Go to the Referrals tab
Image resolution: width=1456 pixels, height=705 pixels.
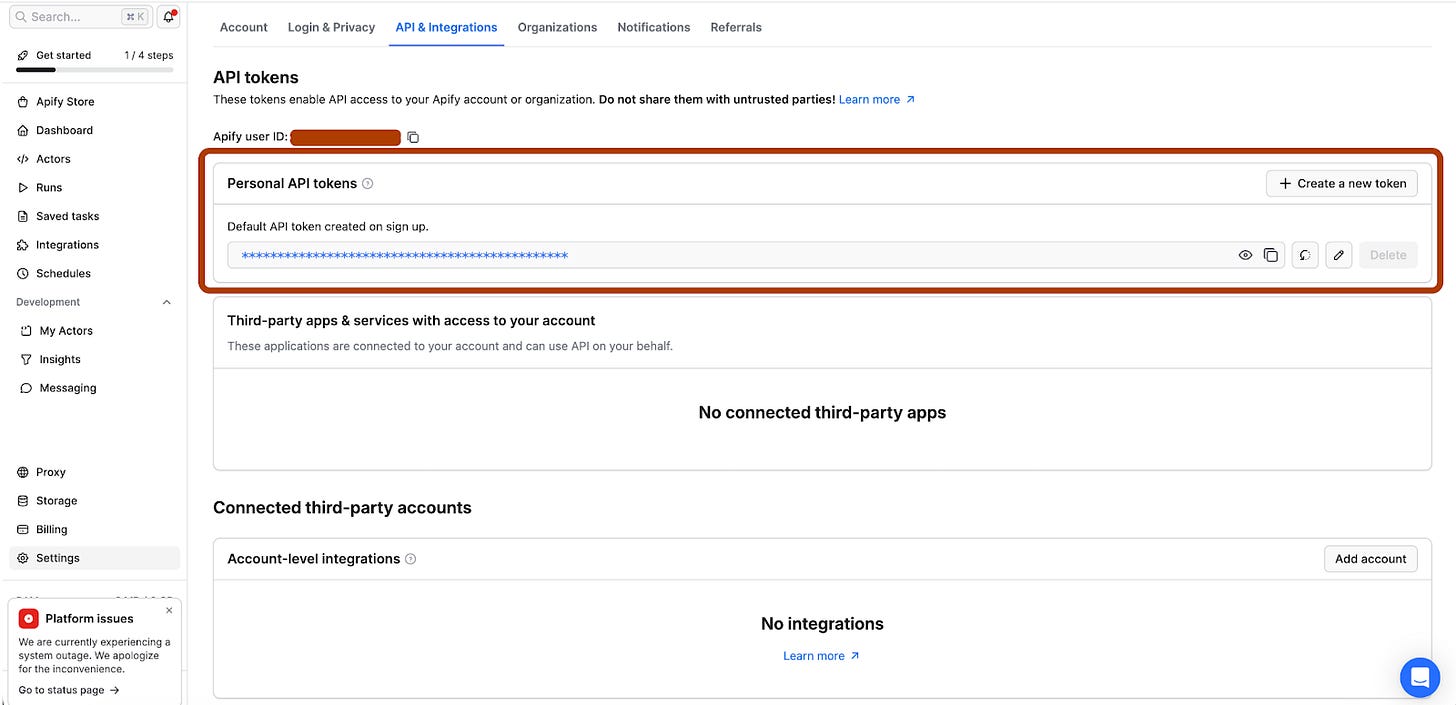point(736,27)
